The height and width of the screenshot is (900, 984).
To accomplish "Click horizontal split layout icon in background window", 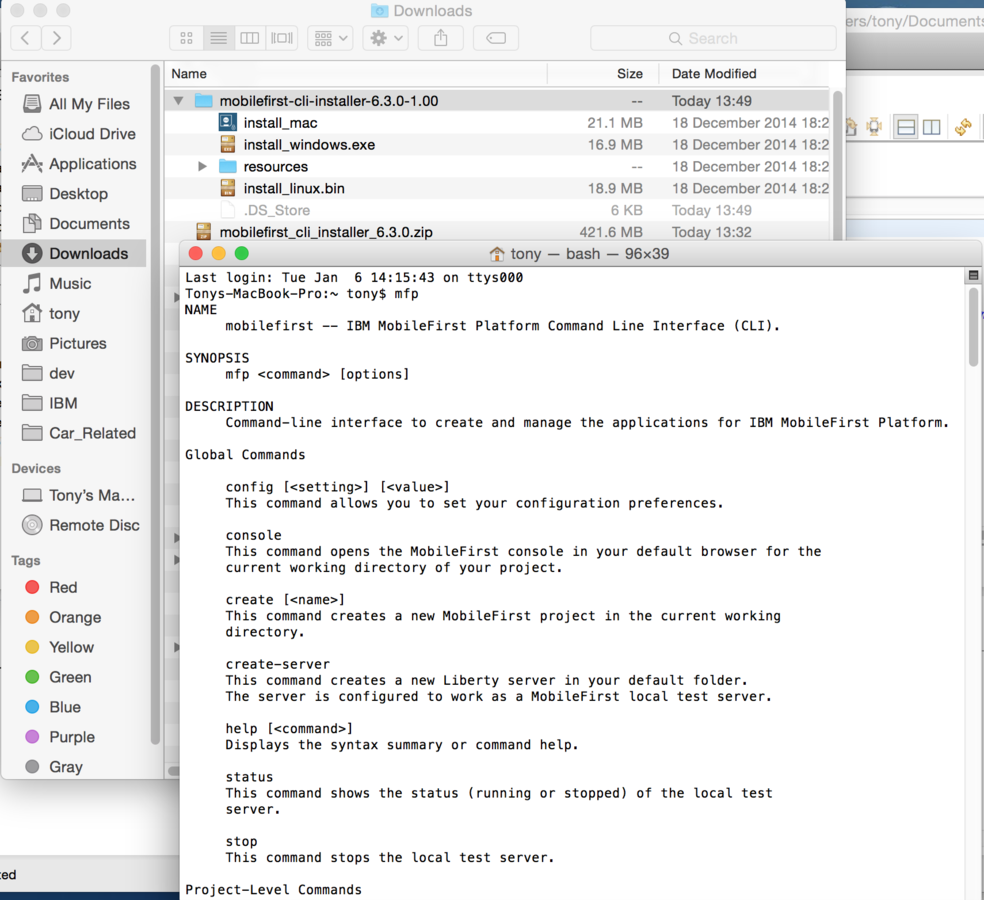I will pyautogui.click(x=906, y=127).
